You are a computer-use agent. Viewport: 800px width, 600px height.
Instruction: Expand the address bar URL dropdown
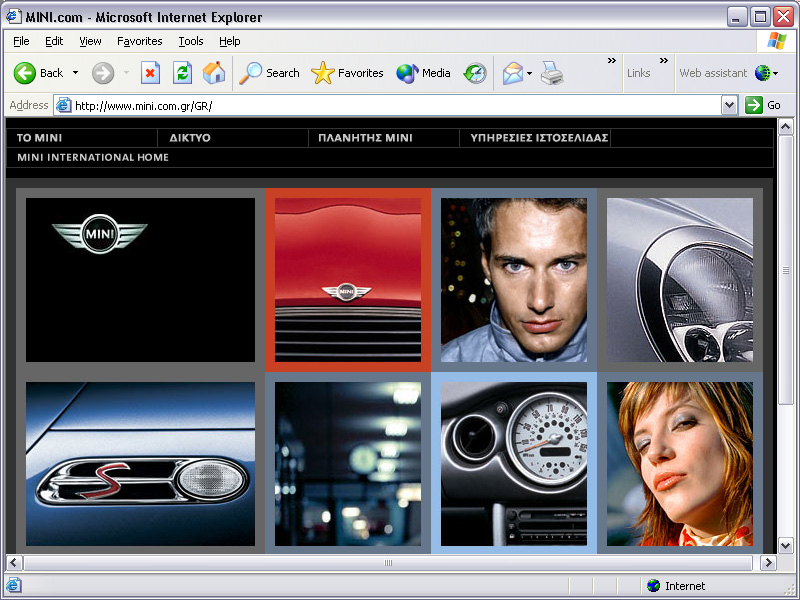click(730, 105)
